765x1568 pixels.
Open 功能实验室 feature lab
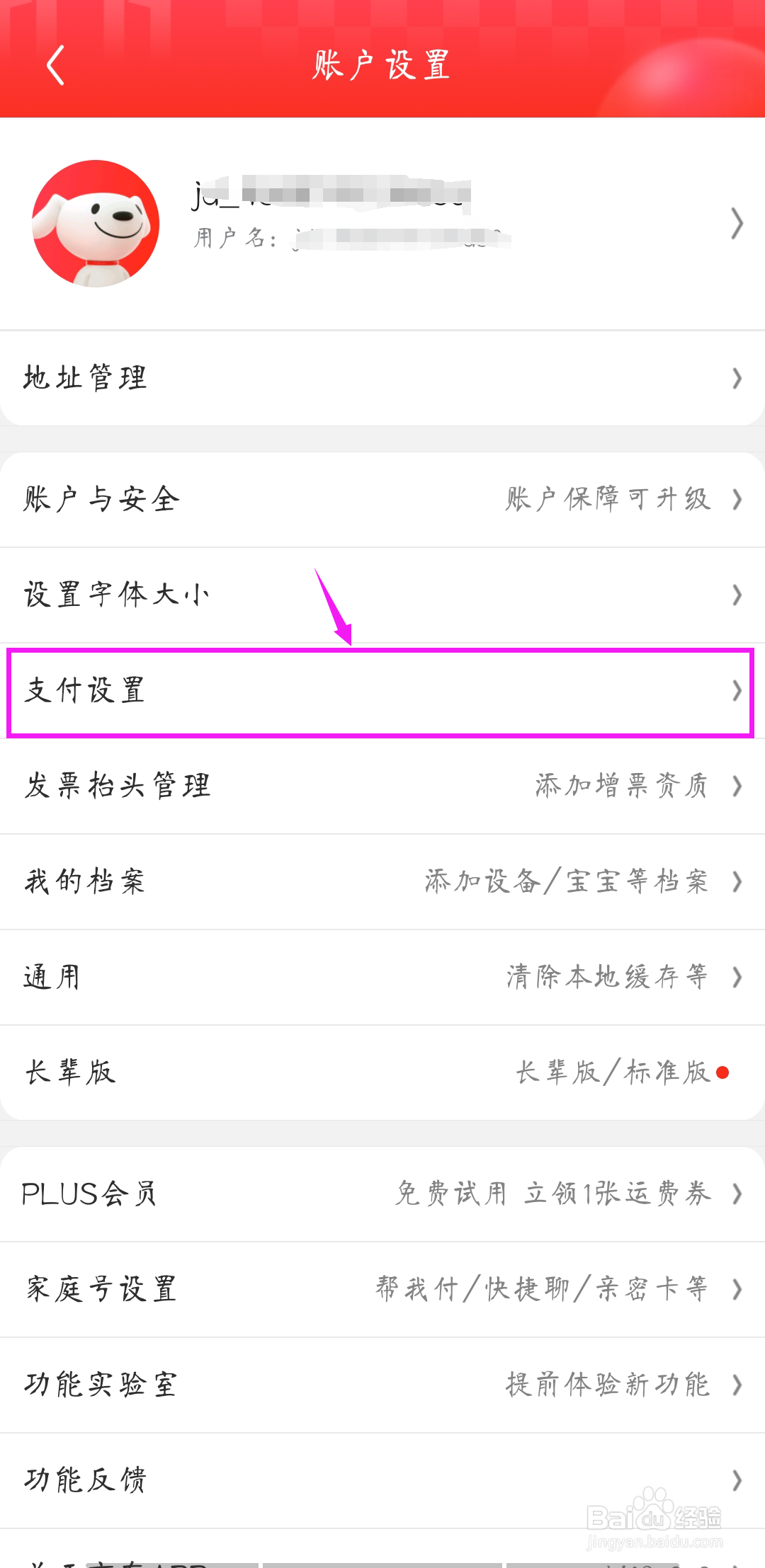pyautogui.click(x=101, y=1385)
